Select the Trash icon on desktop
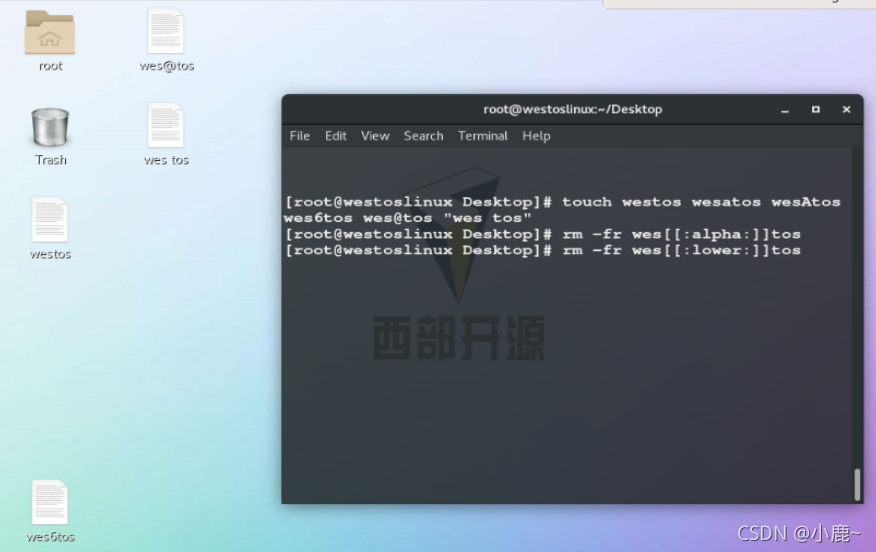Screen dimensions: 876x552 [50, 127]
